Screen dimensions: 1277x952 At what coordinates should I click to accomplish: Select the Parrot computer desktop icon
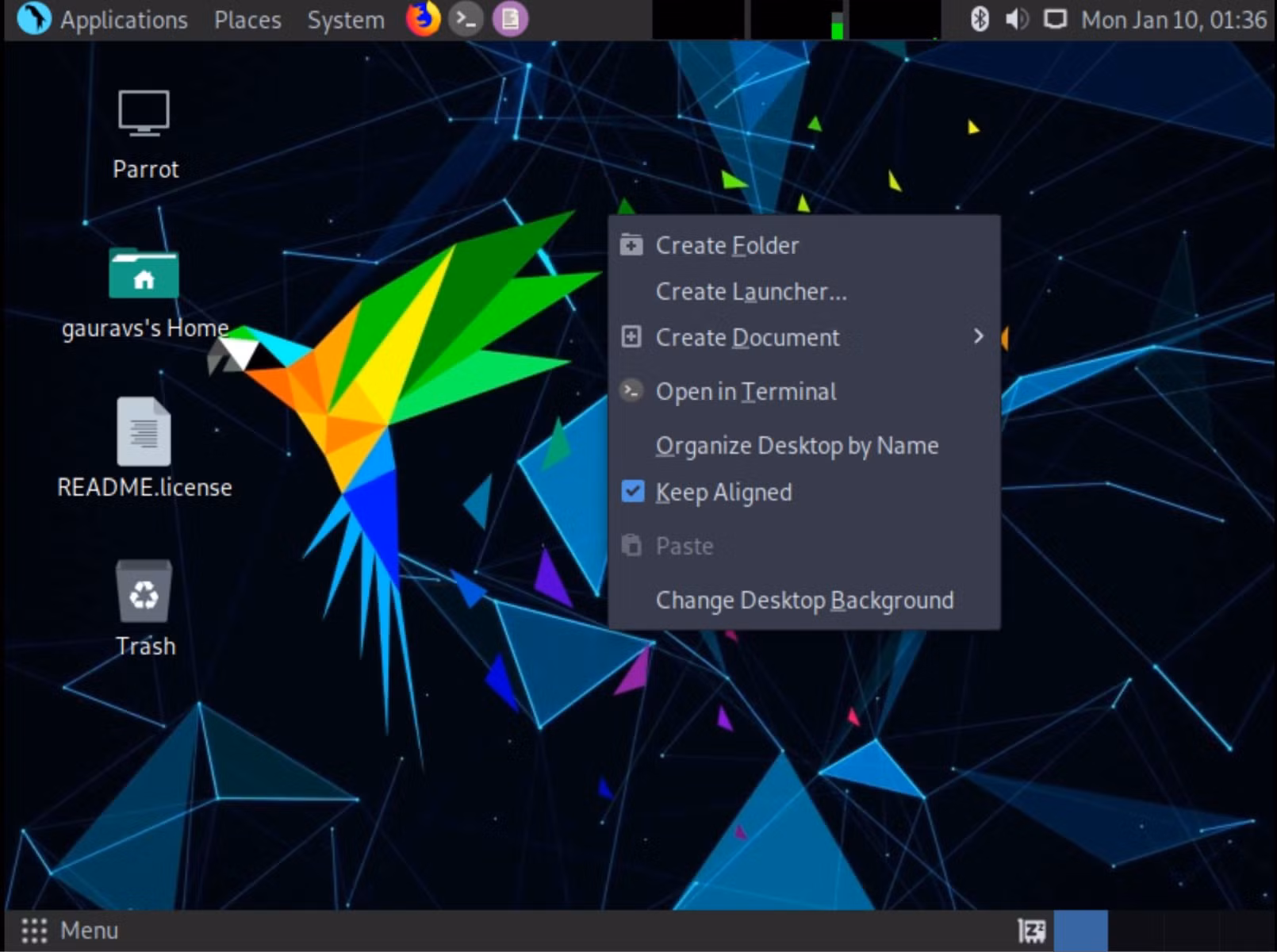[x=144, y=113]
